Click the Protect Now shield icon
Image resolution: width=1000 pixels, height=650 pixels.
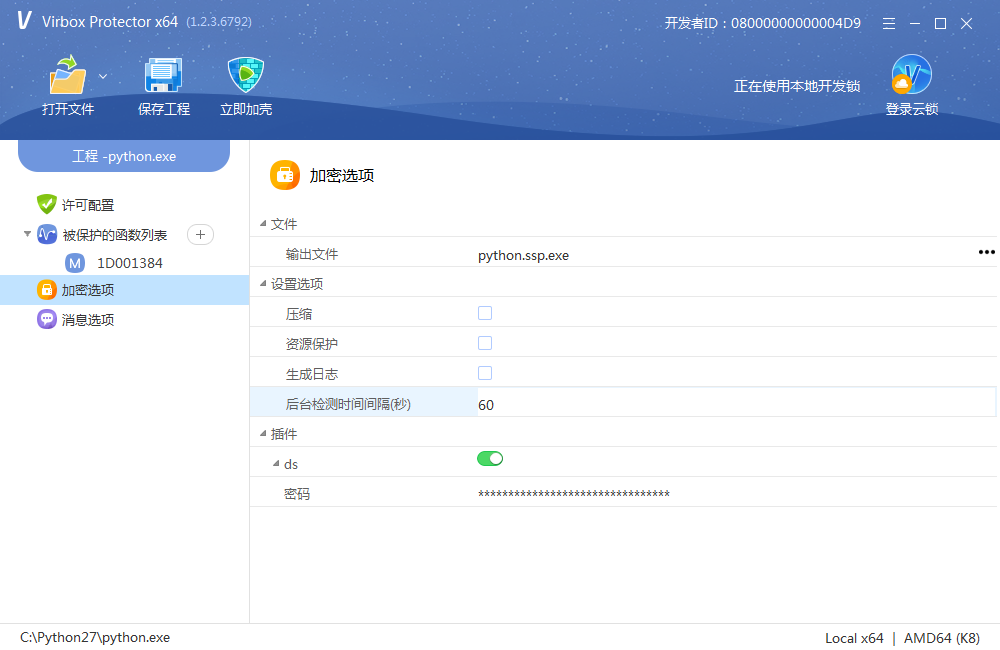point(246,75)
